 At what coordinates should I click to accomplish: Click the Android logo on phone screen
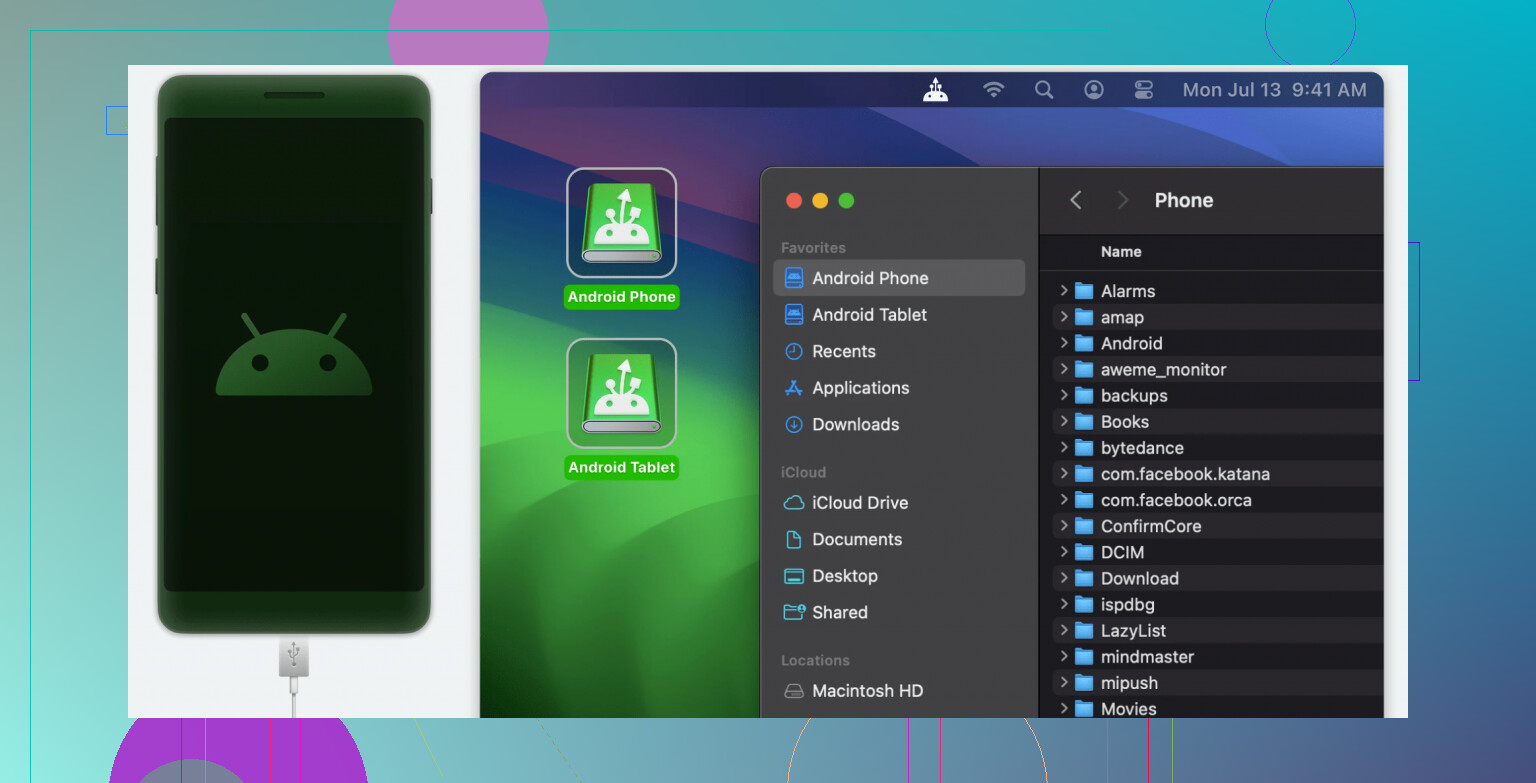(294, 354)
